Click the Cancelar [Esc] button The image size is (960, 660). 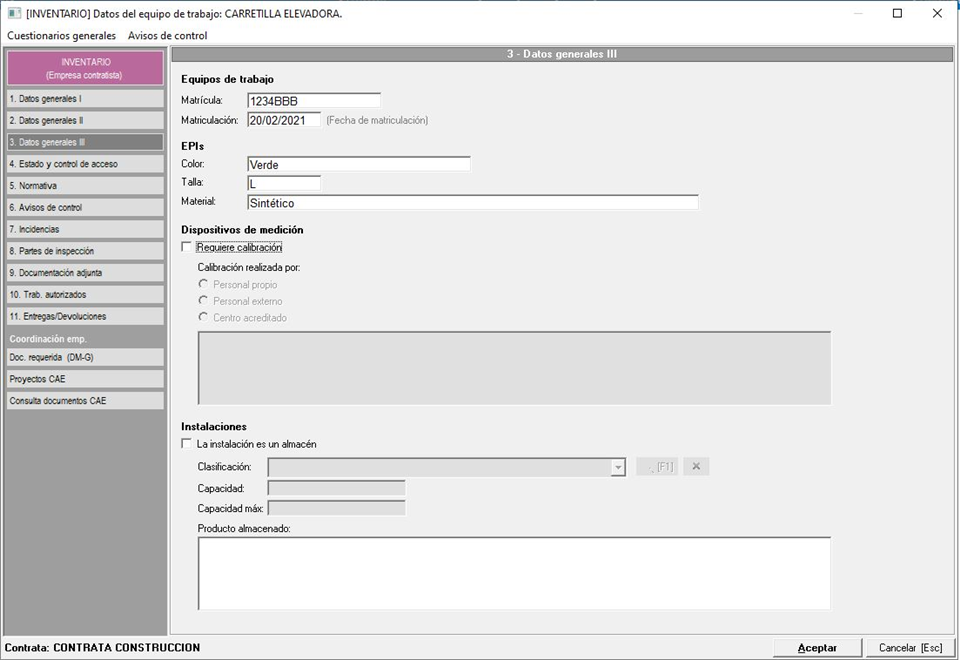pyautogui.click(x=910, y=647)
